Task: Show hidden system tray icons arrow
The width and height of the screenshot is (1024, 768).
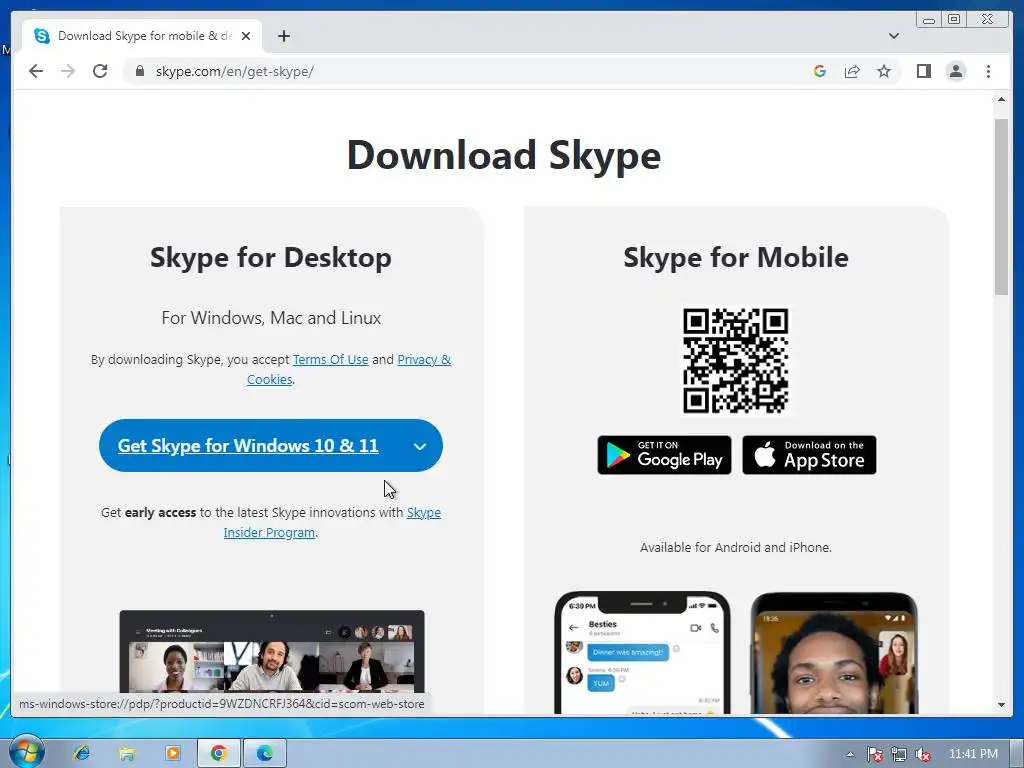Action: point(850,754)
